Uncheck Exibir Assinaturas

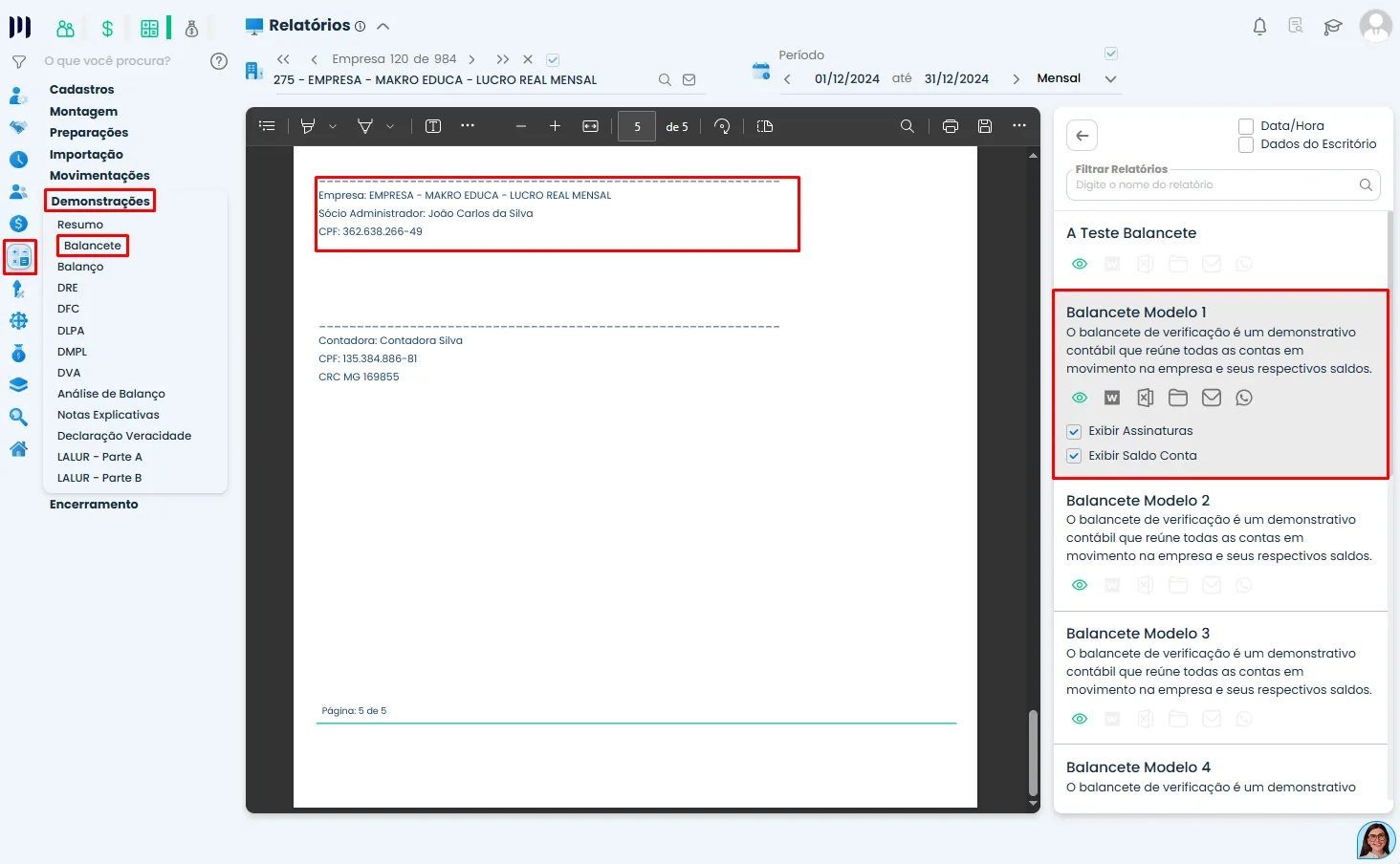(x=1074, y=432)
